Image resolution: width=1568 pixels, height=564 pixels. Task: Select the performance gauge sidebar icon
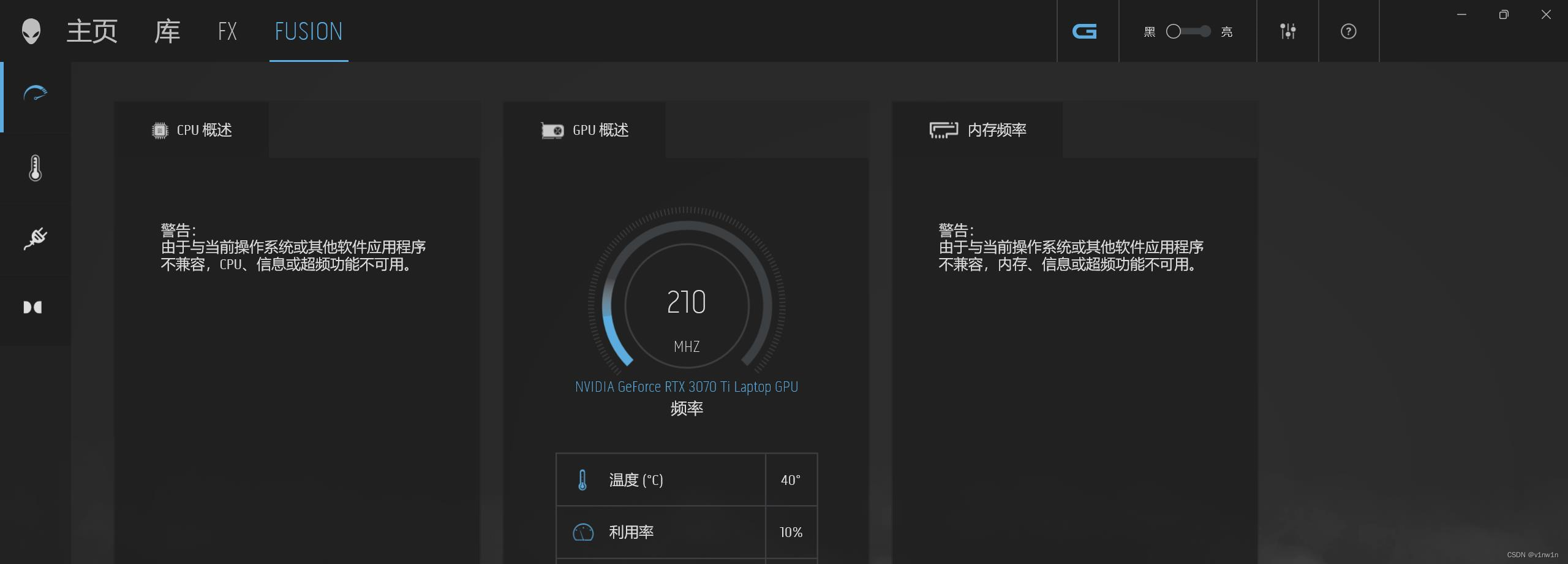35,93
